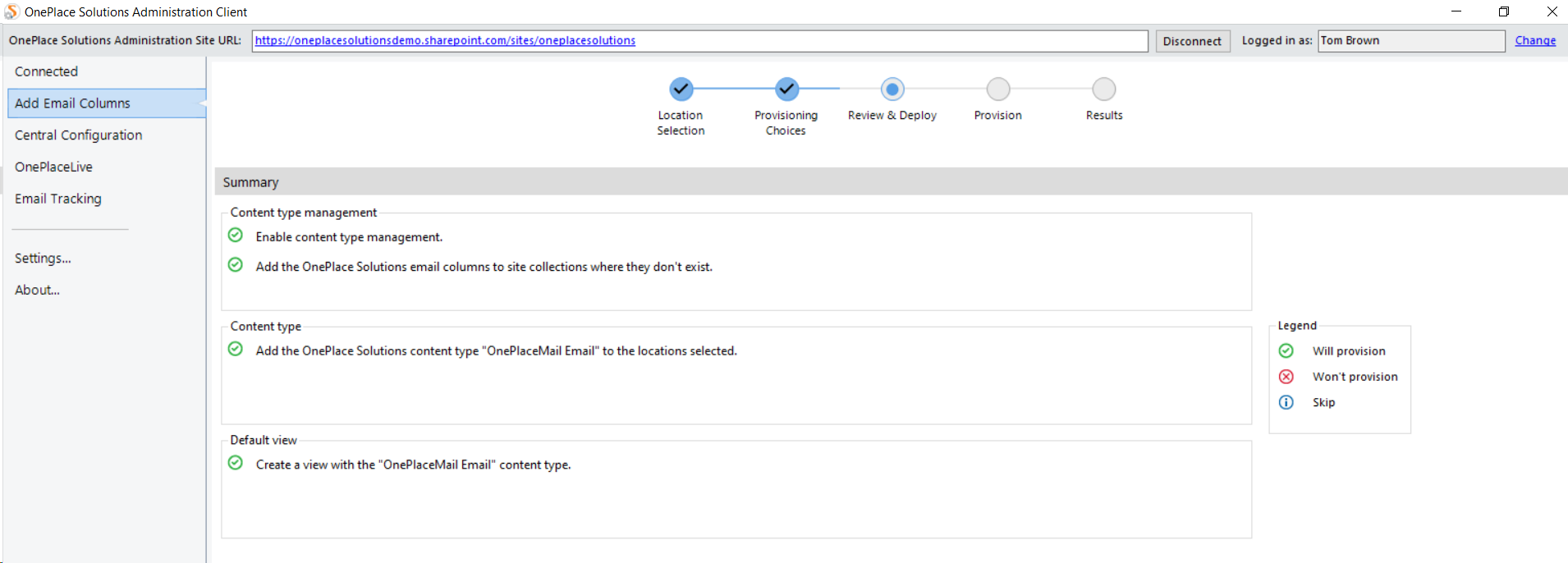Click the Change link next to user

[1535, 40]
